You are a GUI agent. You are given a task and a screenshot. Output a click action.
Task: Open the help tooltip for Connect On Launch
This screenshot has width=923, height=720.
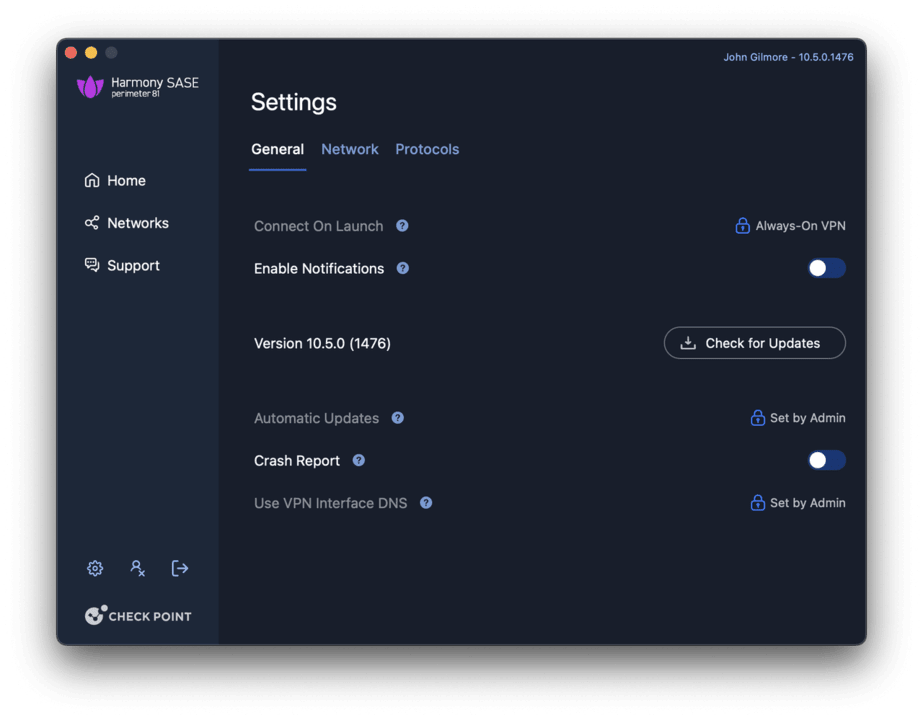point(401,226)
